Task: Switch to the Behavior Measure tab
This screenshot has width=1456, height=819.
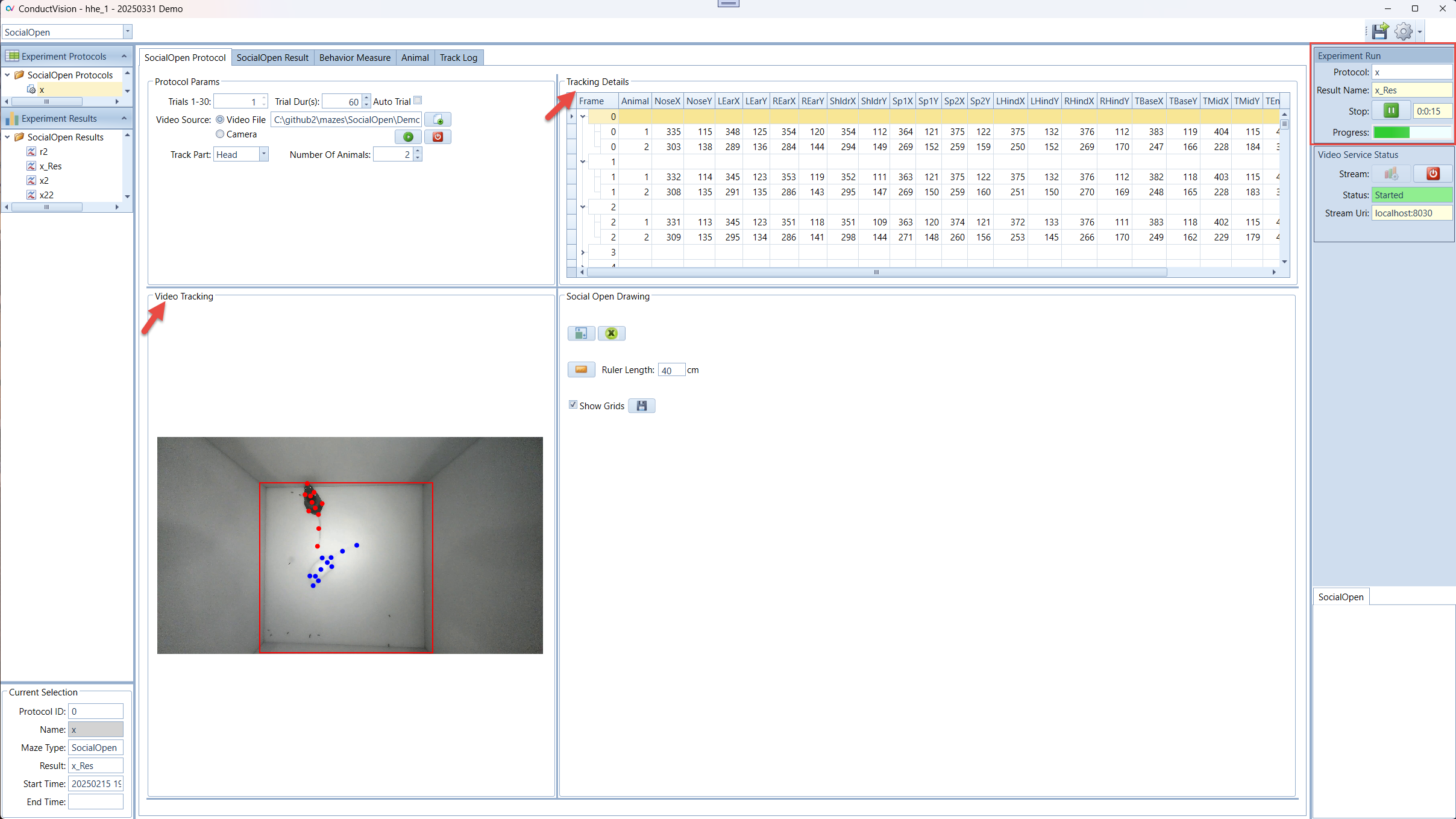Action: [x=354, y=58]
